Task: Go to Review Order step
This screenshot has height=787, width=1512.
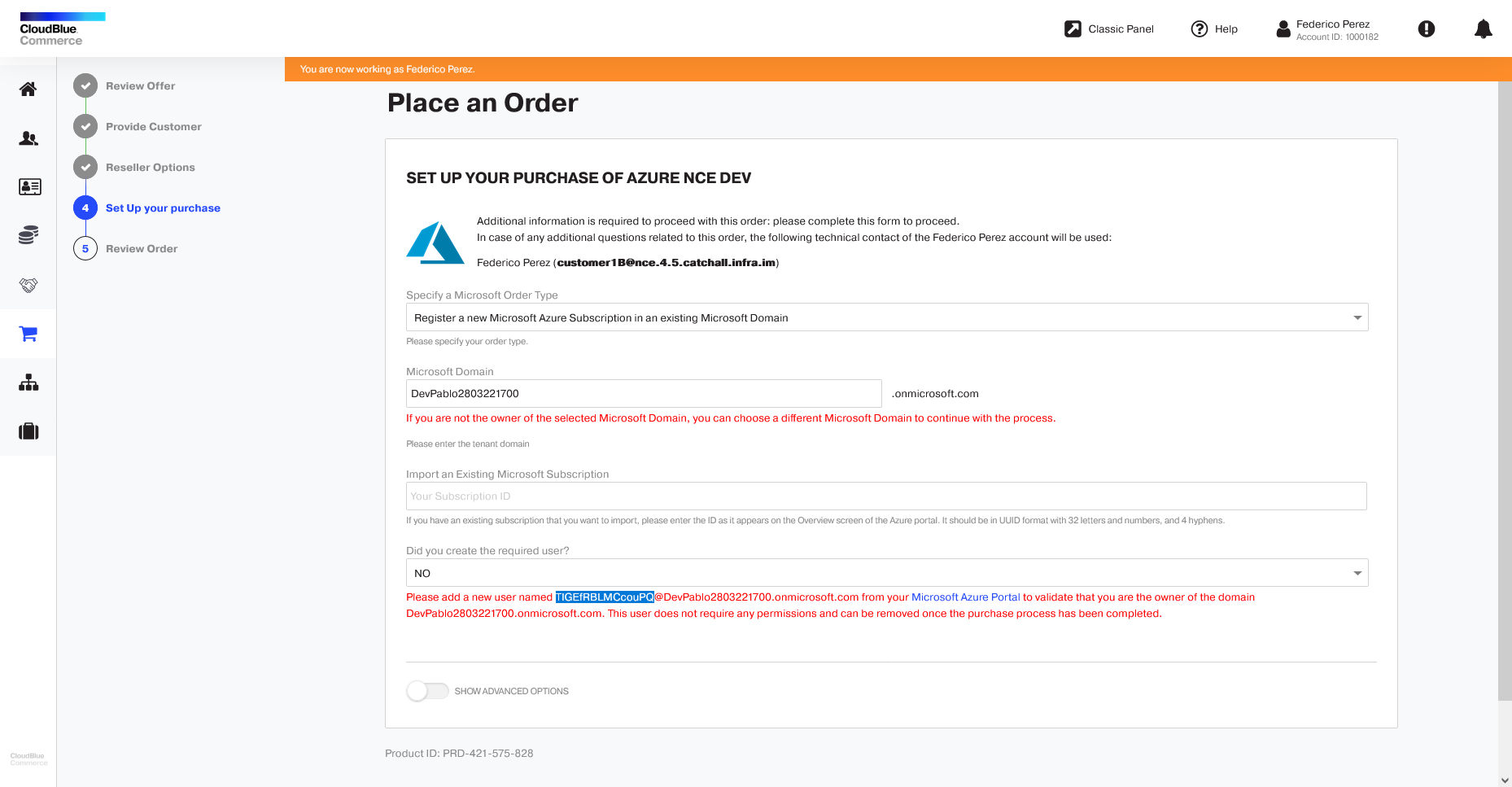Action: pyautogui.click(x=142, y=248)
